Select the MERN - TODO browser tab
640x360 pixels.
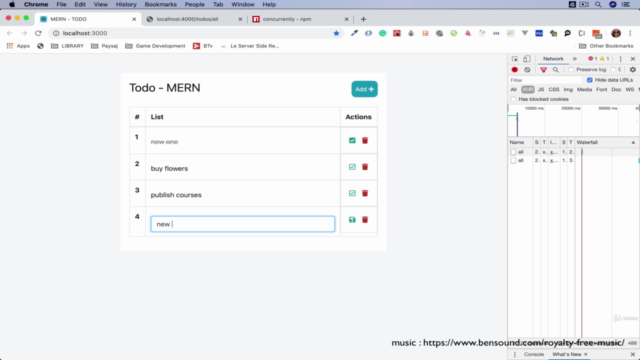click(x=87, y=19)
